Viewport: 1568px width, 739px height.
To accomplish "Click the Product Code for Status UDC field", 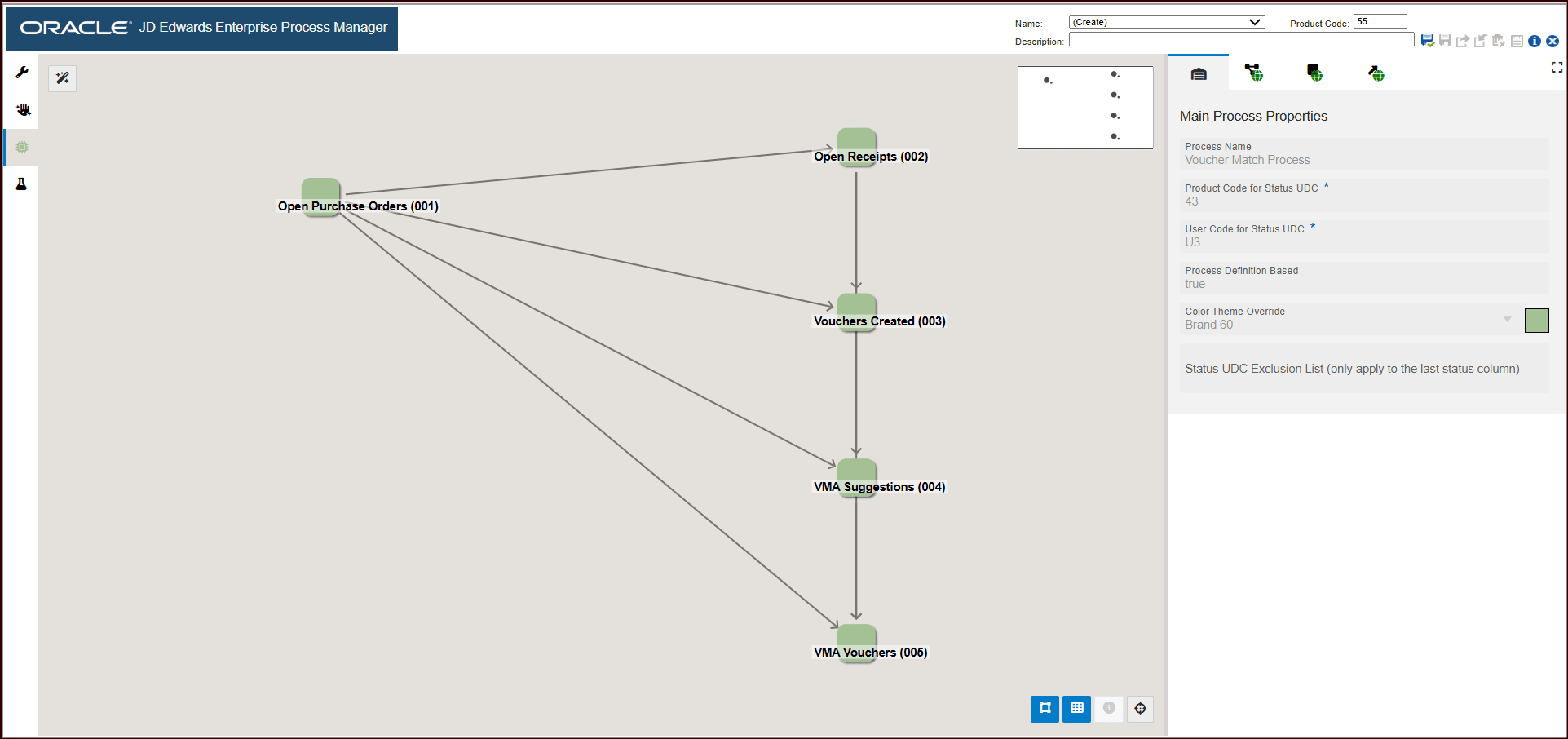I will (x=1364, y=196).
